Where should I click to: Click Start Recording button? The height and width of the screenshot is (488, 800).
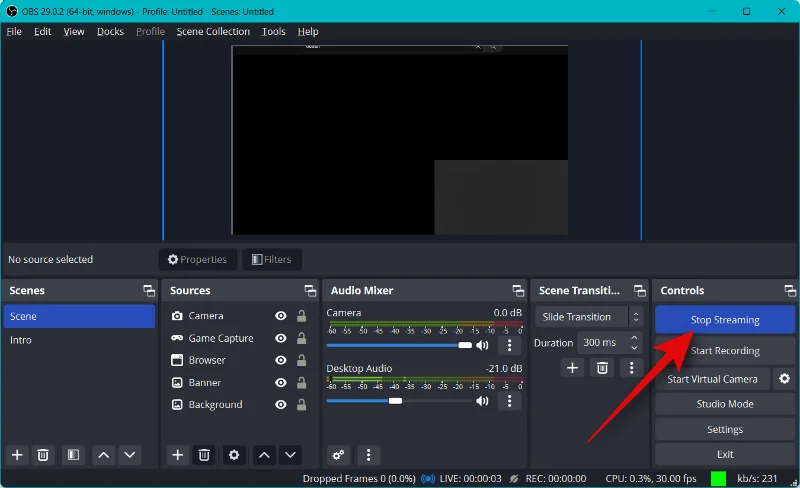coord(725,351)
